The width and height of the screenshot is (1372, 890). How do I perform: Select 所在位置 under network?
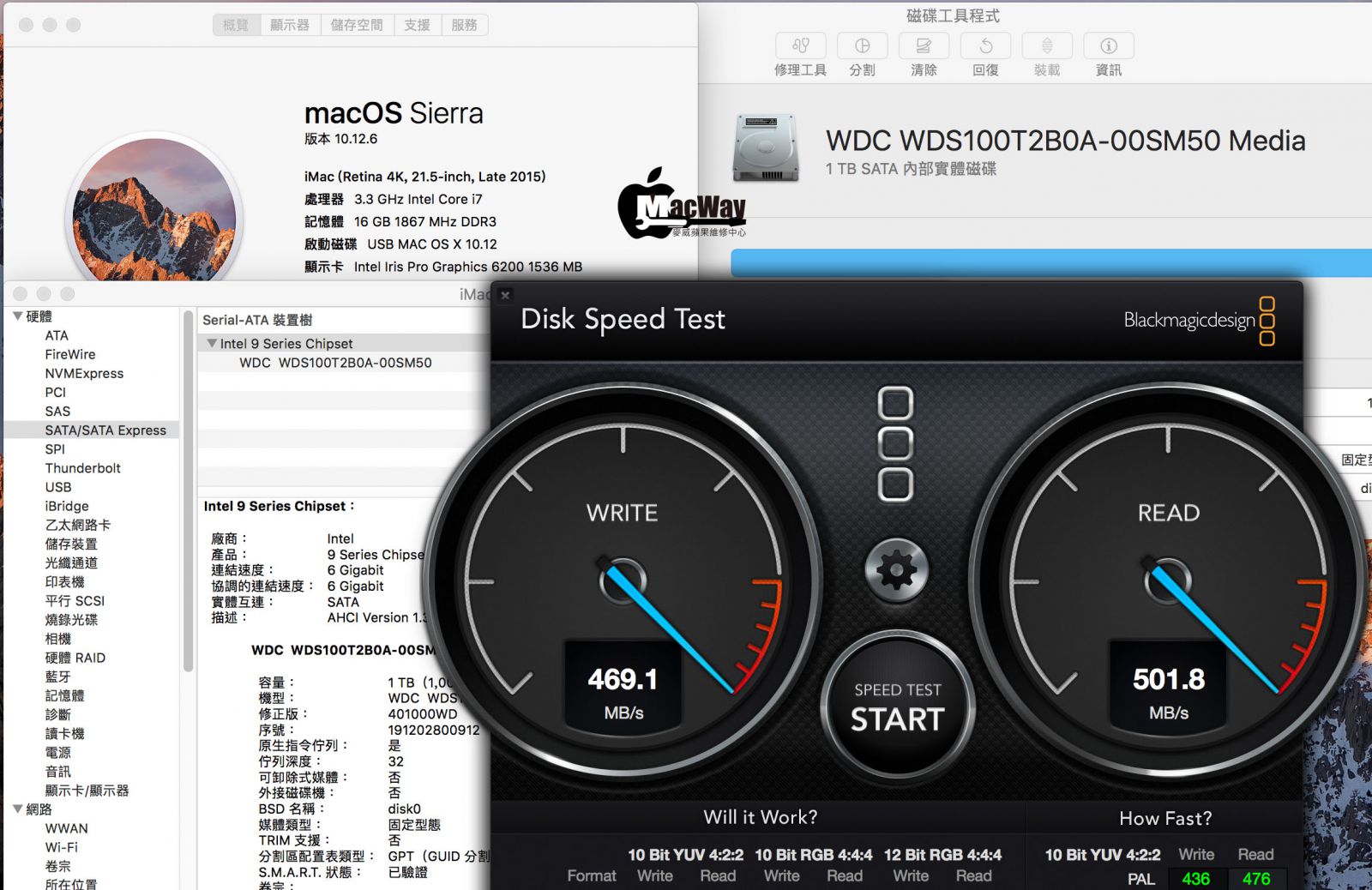pos(71,884)
